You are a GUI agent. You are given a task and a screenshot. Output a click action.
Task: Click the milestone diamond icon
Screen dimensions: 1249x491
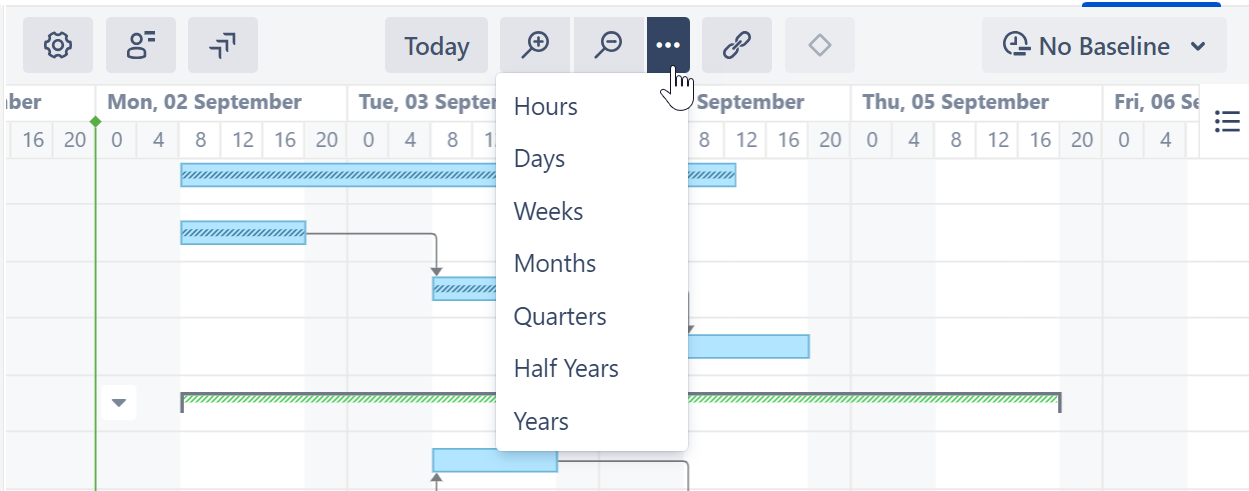819,46
